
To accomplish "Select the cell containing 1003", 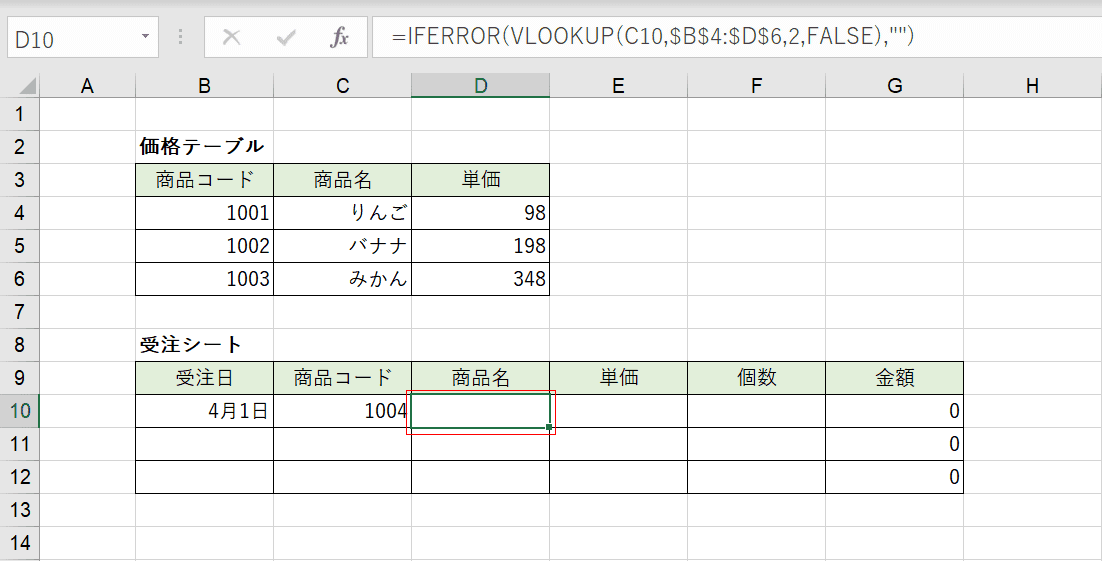I will point(204,278).
